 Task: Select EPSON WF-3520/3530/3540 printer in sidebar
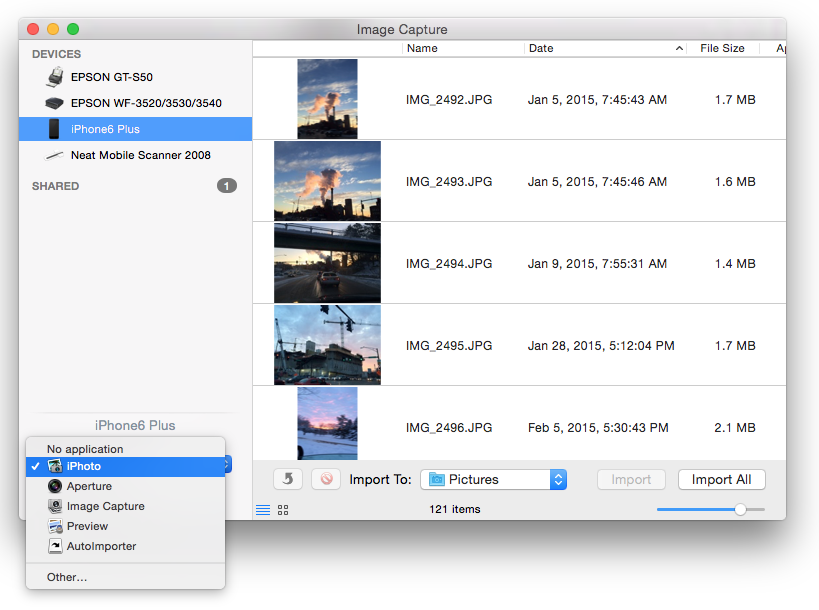[x=145, y=103]
